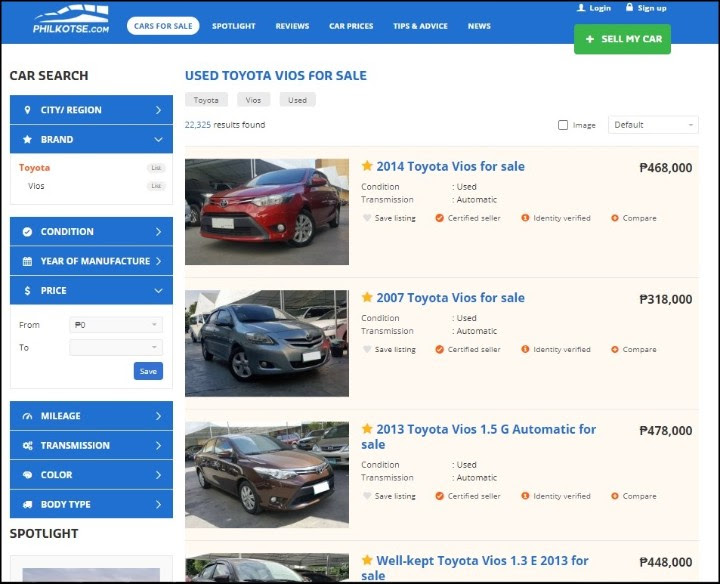
Task: Open the price From dropdown
Action: coord(116,325)
